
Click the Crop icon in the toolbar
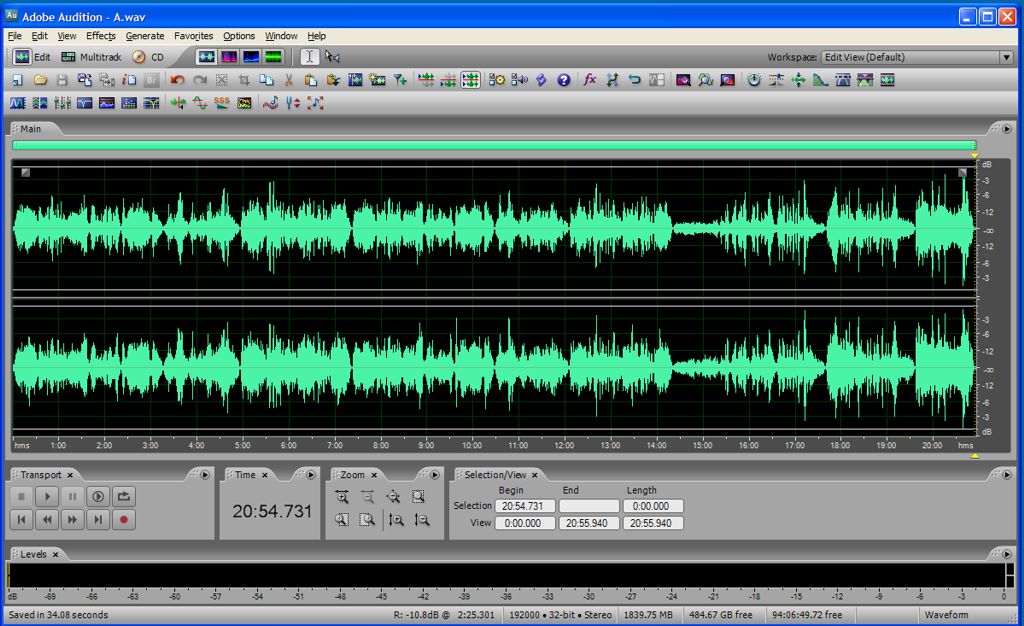pyautogui.click(x=243, y=80)
